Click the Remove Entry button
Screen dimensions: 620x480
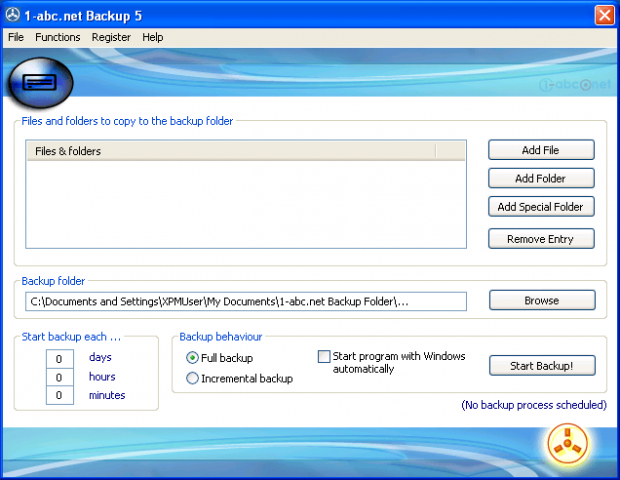coord(541,239)
